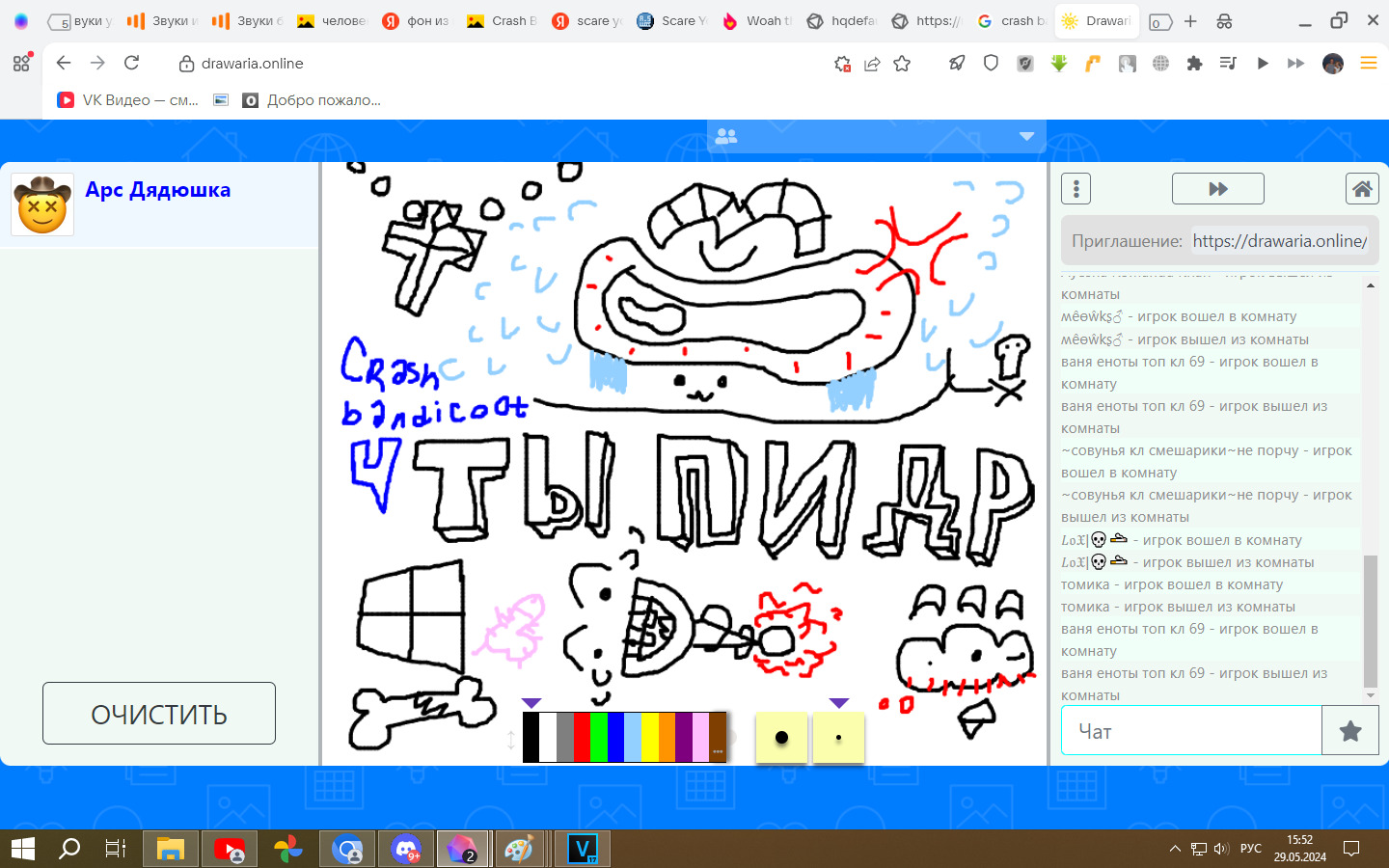Click the star button beside the chat field
1389x868 pixels.
[x=1350, y=731]
